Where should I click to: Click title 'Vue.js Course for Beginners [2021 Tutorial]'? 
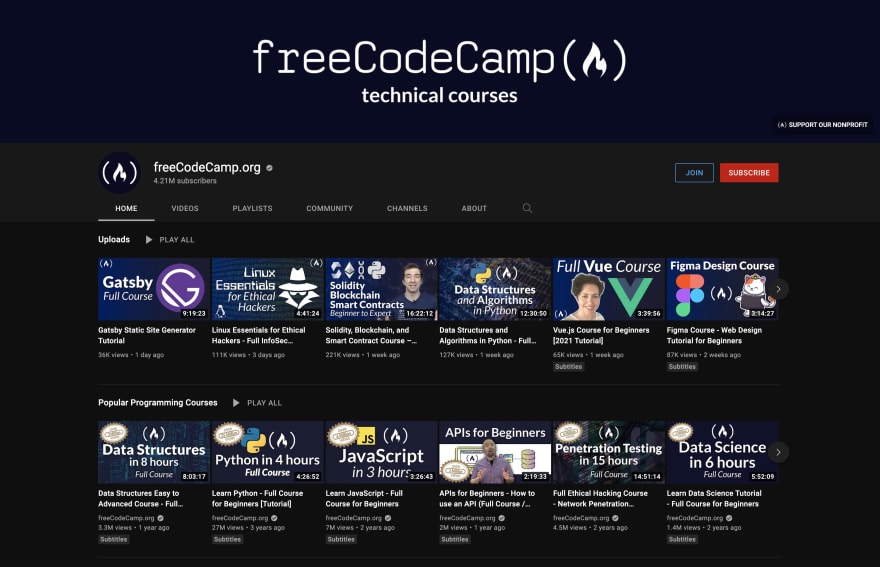pyautogui.click(x=601, y=335)
